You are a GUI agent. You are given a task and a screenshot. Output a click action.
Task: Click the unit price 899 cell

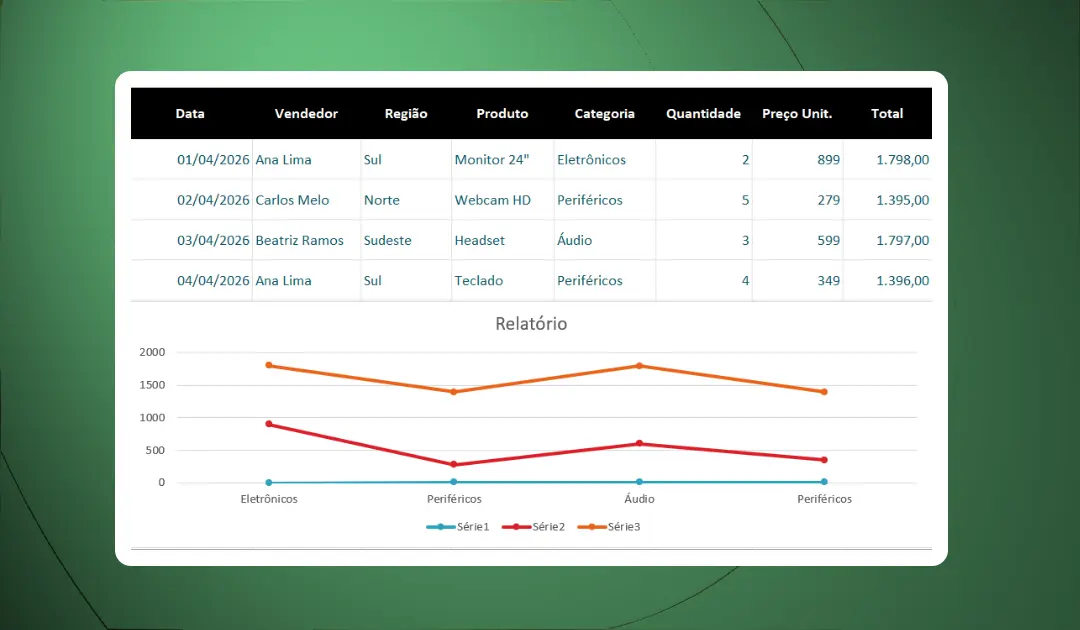[x=829, y=160]
